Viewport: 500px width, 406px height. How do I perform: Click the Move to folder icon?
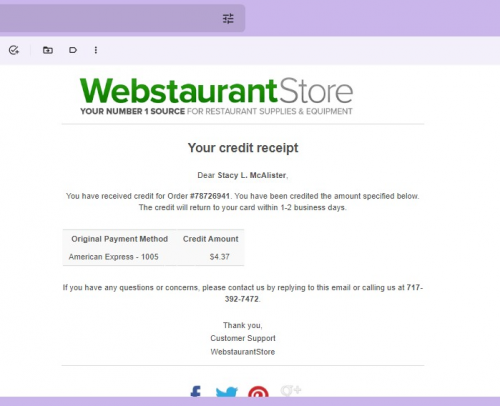pyautogui.click(x=48, y=50)
